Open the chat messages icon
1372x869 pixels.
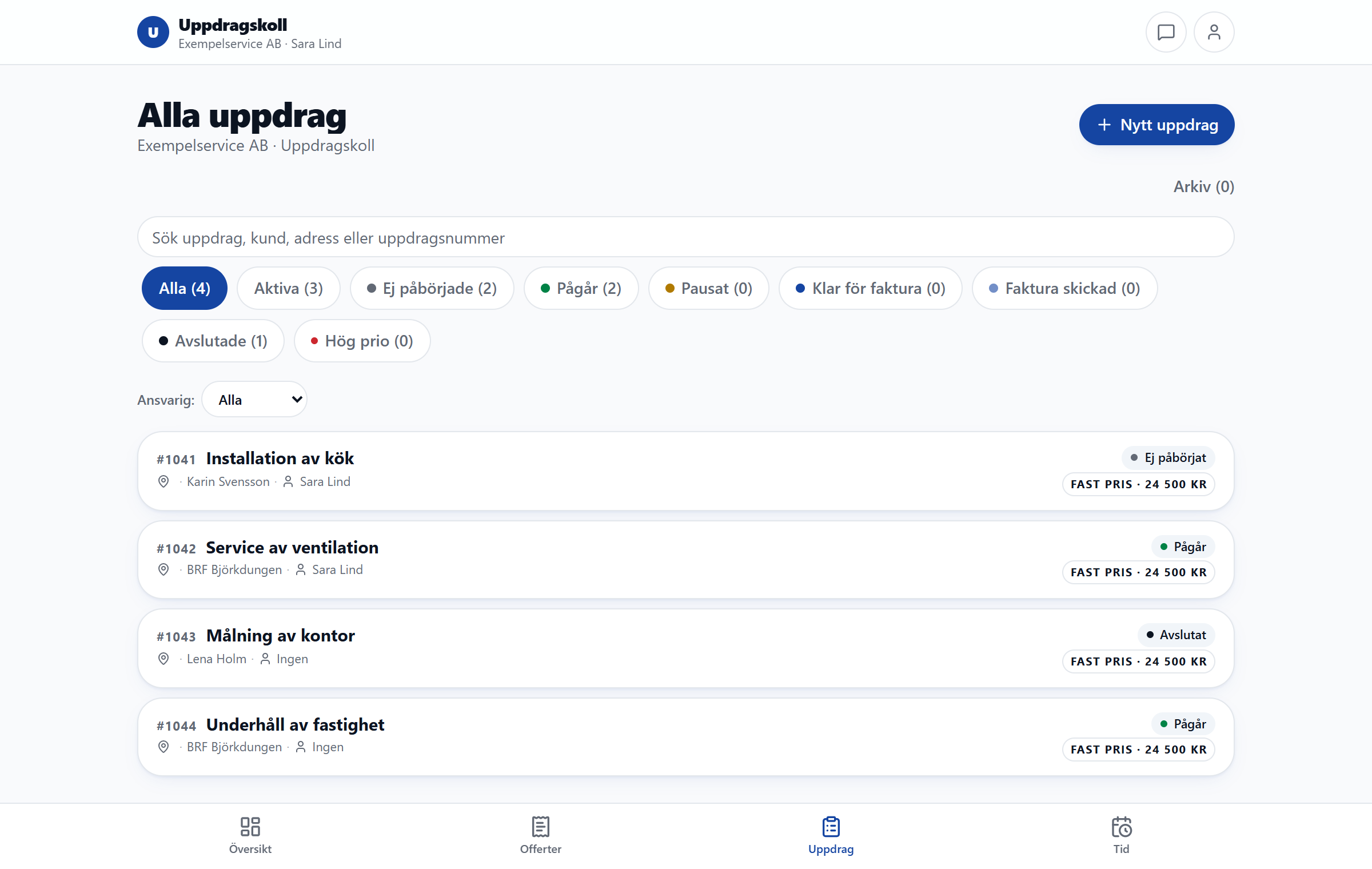tap(1166, 32)
